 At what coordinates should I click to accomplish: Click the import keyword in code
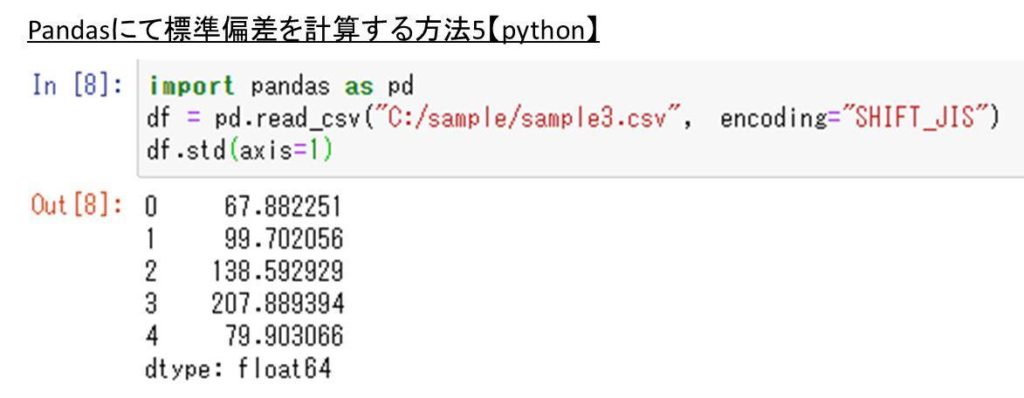[x=191, y=86]
